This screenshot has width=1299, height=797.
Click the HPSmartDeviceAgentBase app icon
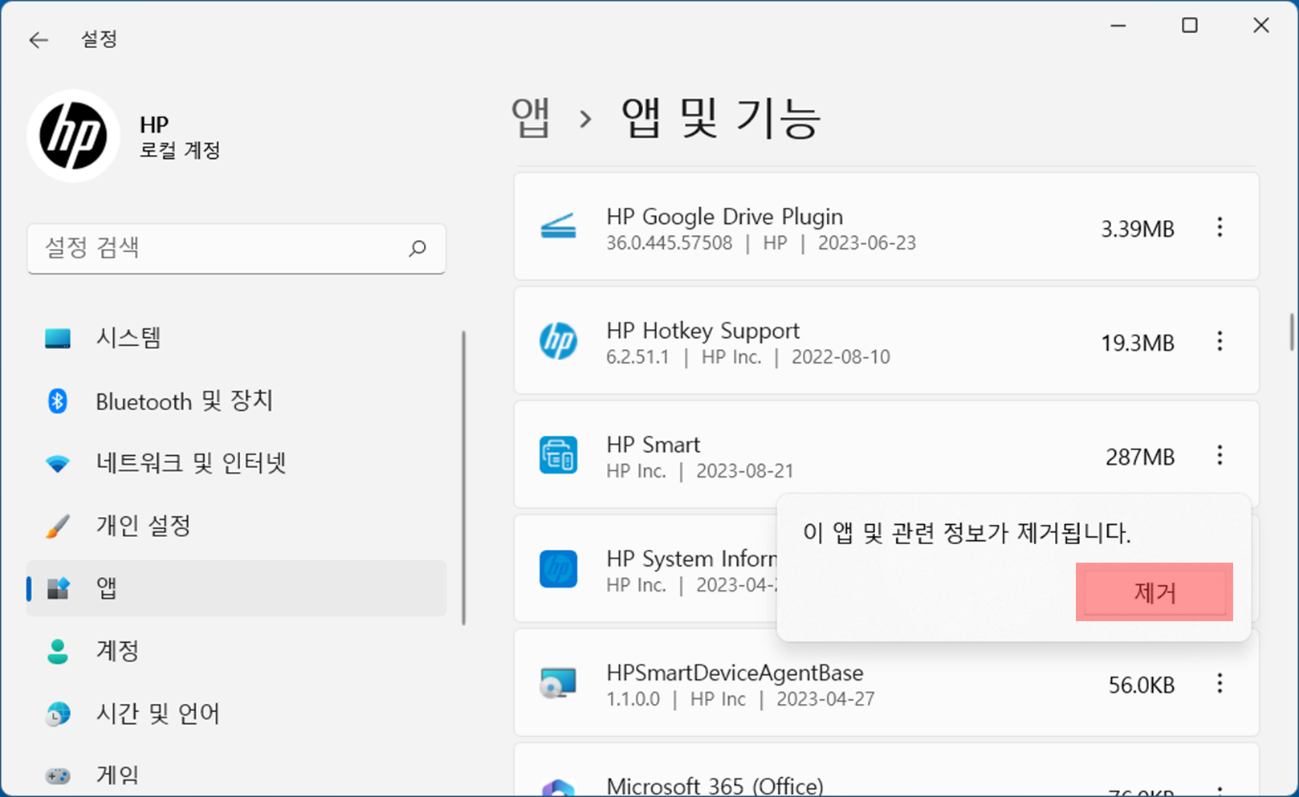(x=558, y=683)
